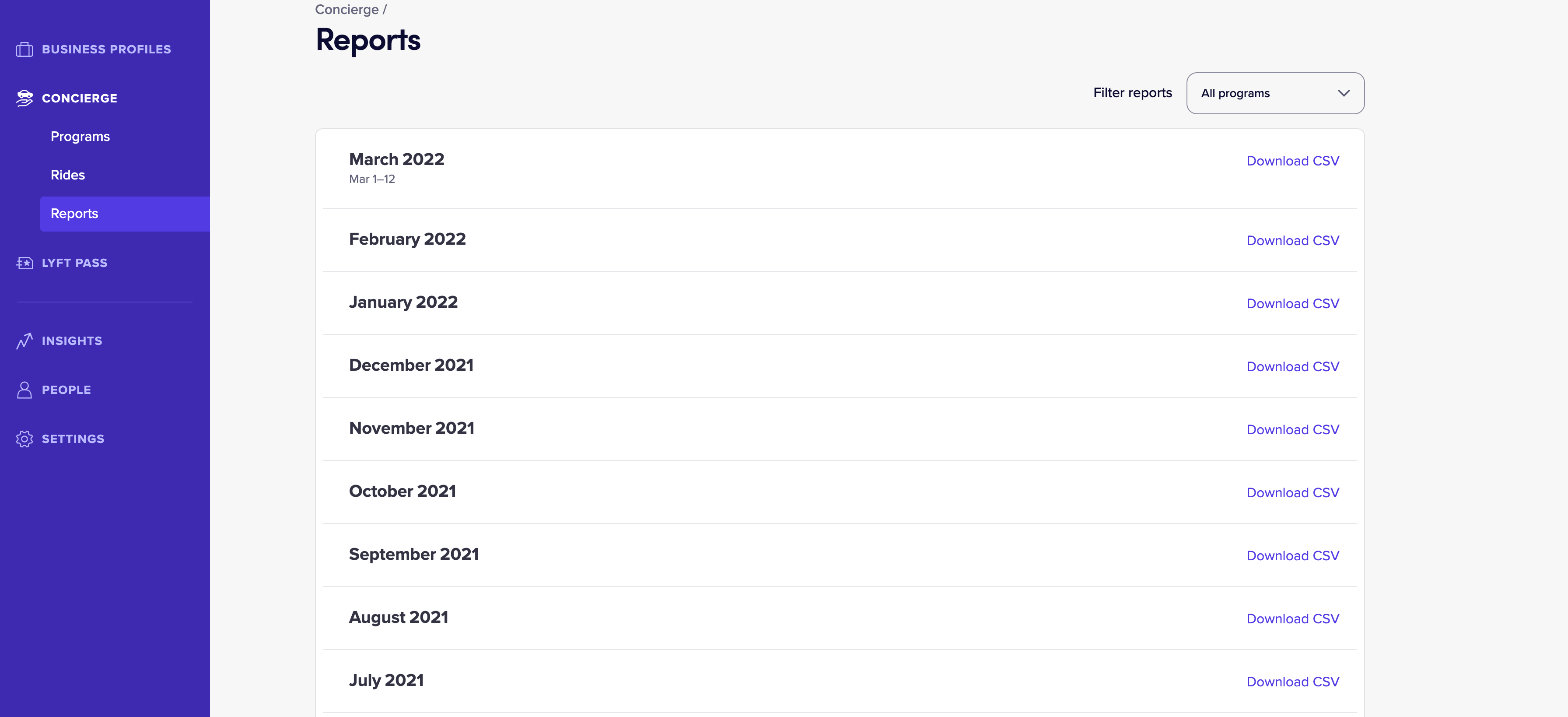Switch to the Rides section
Screen dimensions: 1568x717
(x=67, y=175)
